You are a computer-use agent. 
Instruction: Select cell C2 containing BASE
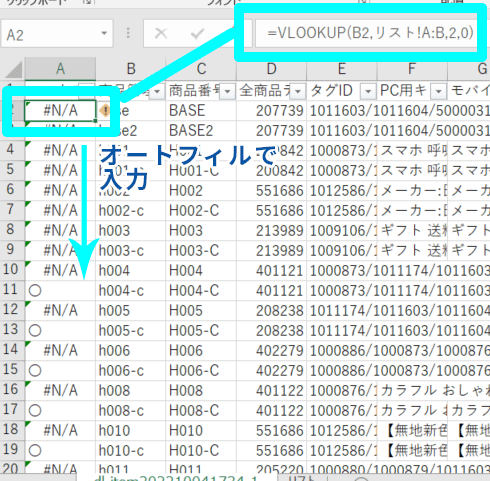pyautogui.click(x=201, y=111)
